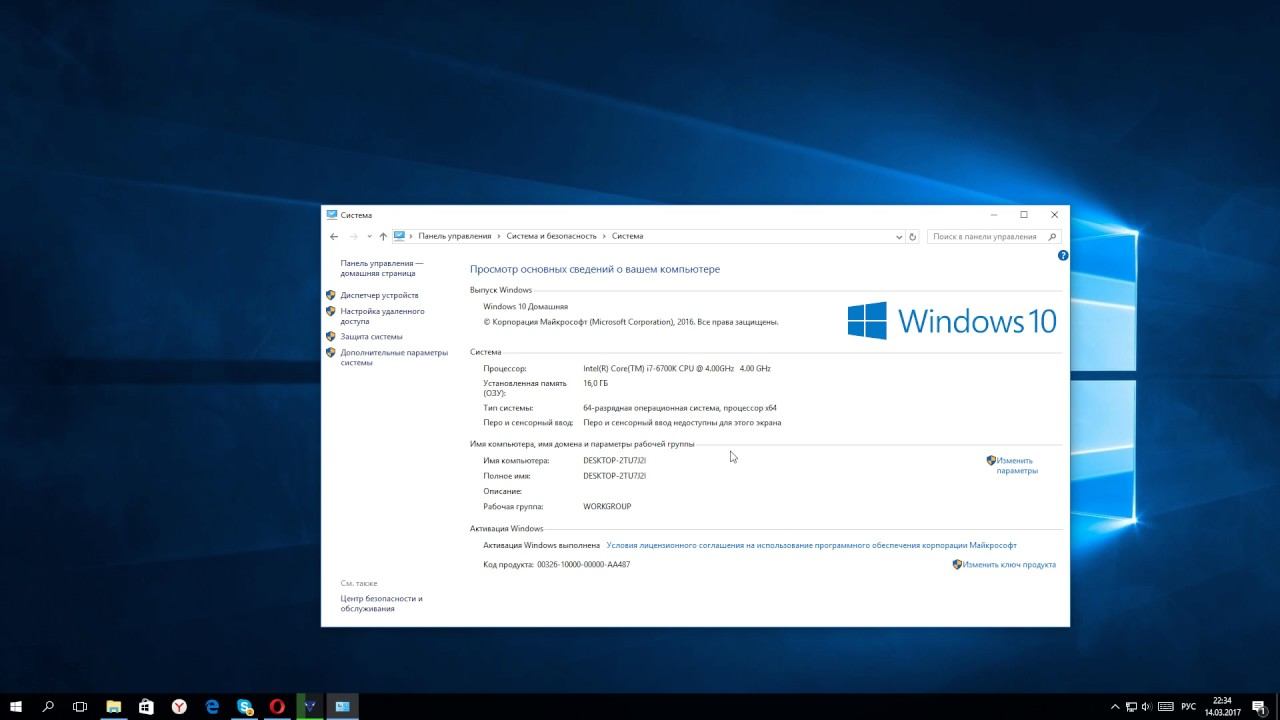Viewport: 1280px width, 720px height.
Task: Open the Action Center notifications icon
Action: 1258,706
